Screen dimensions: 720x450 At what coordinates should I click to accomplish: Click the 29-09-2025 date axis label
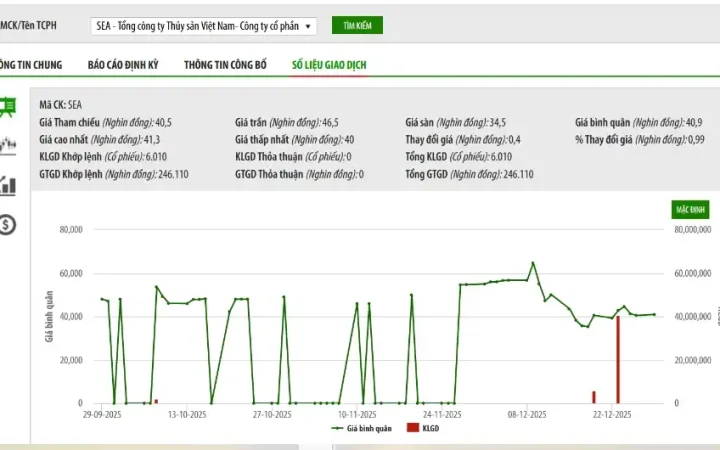tap(102, 415)
